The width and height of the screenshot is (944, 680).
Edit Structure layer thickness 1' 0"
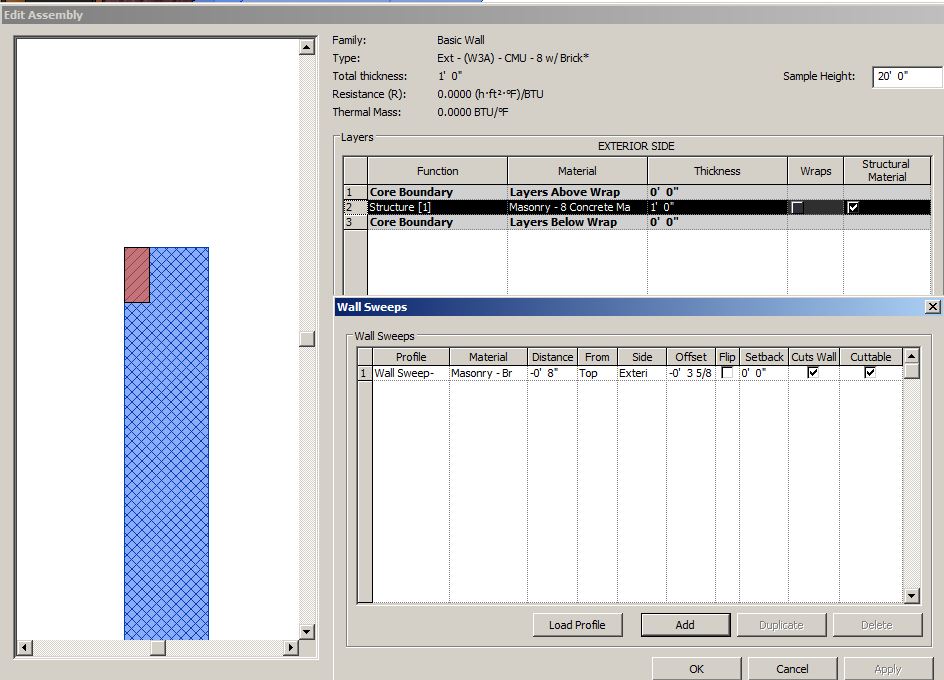click(x=717, y=207)
